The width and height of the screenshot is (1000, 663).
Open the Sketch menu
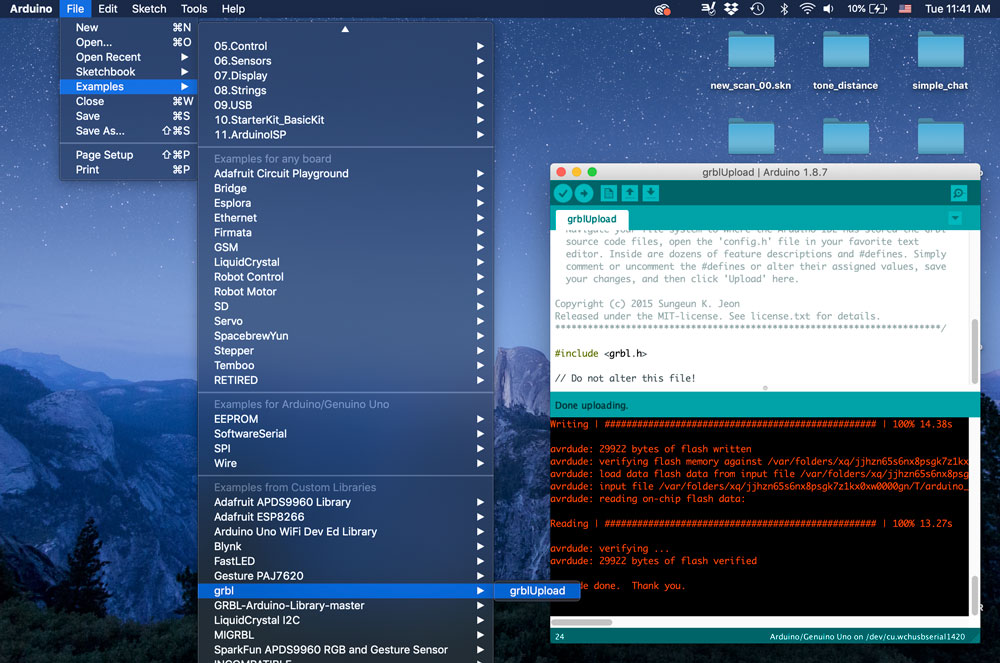coord(149,9)
